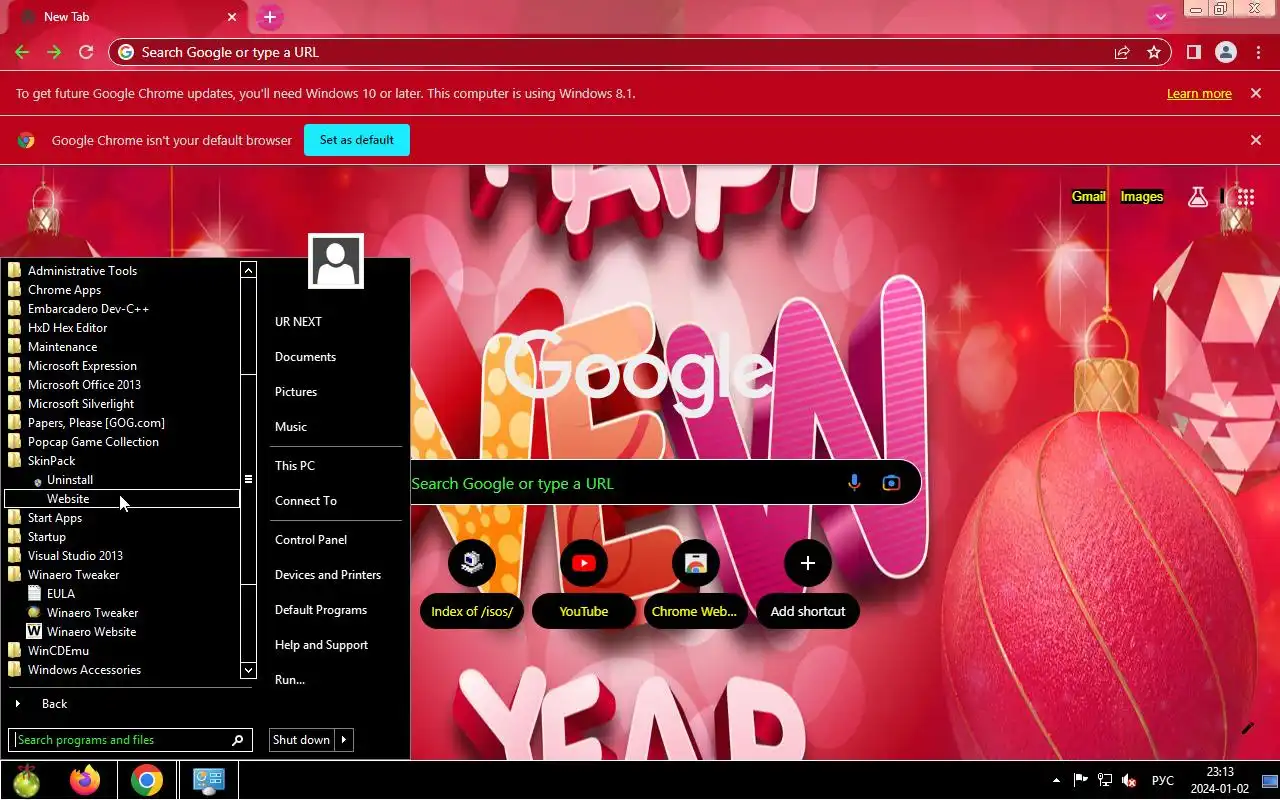Click the Search programs and files box
The image size is (1280, 800).
point(130,740)
